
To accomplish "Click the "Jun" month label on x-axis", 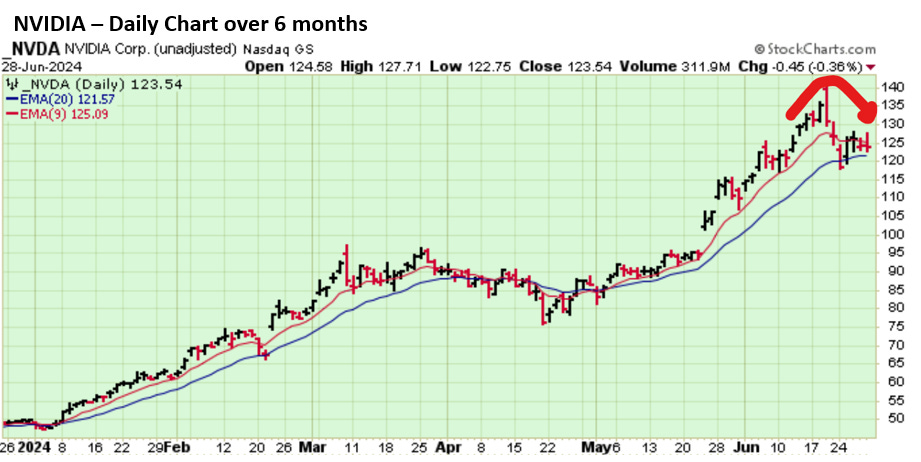I will (x=749, y=447).
